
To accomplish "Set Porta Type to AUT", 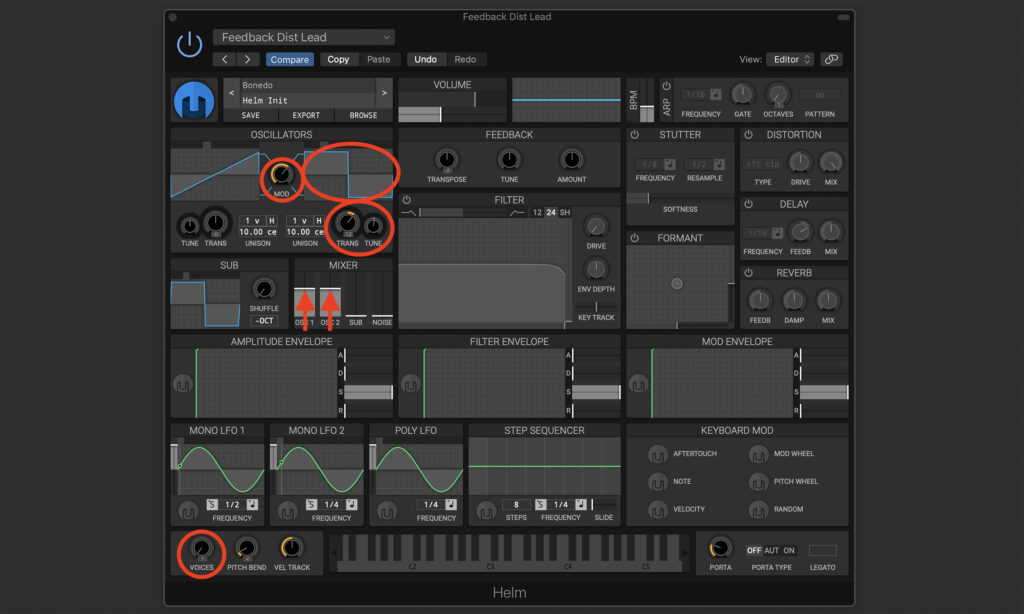I will (x=771, y=551).
